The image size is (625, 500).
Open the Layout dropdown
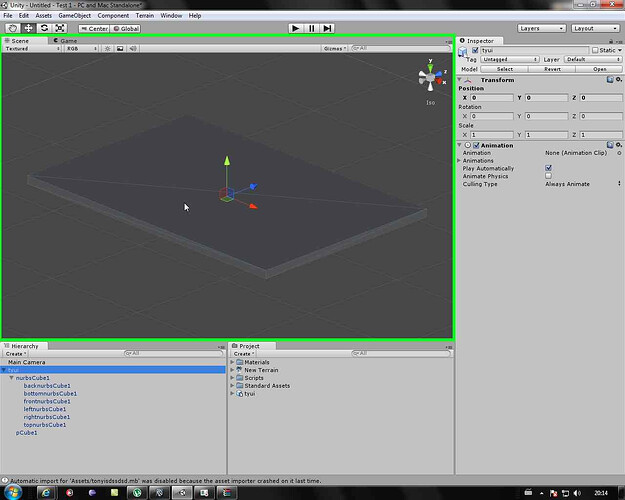(595, 28)
